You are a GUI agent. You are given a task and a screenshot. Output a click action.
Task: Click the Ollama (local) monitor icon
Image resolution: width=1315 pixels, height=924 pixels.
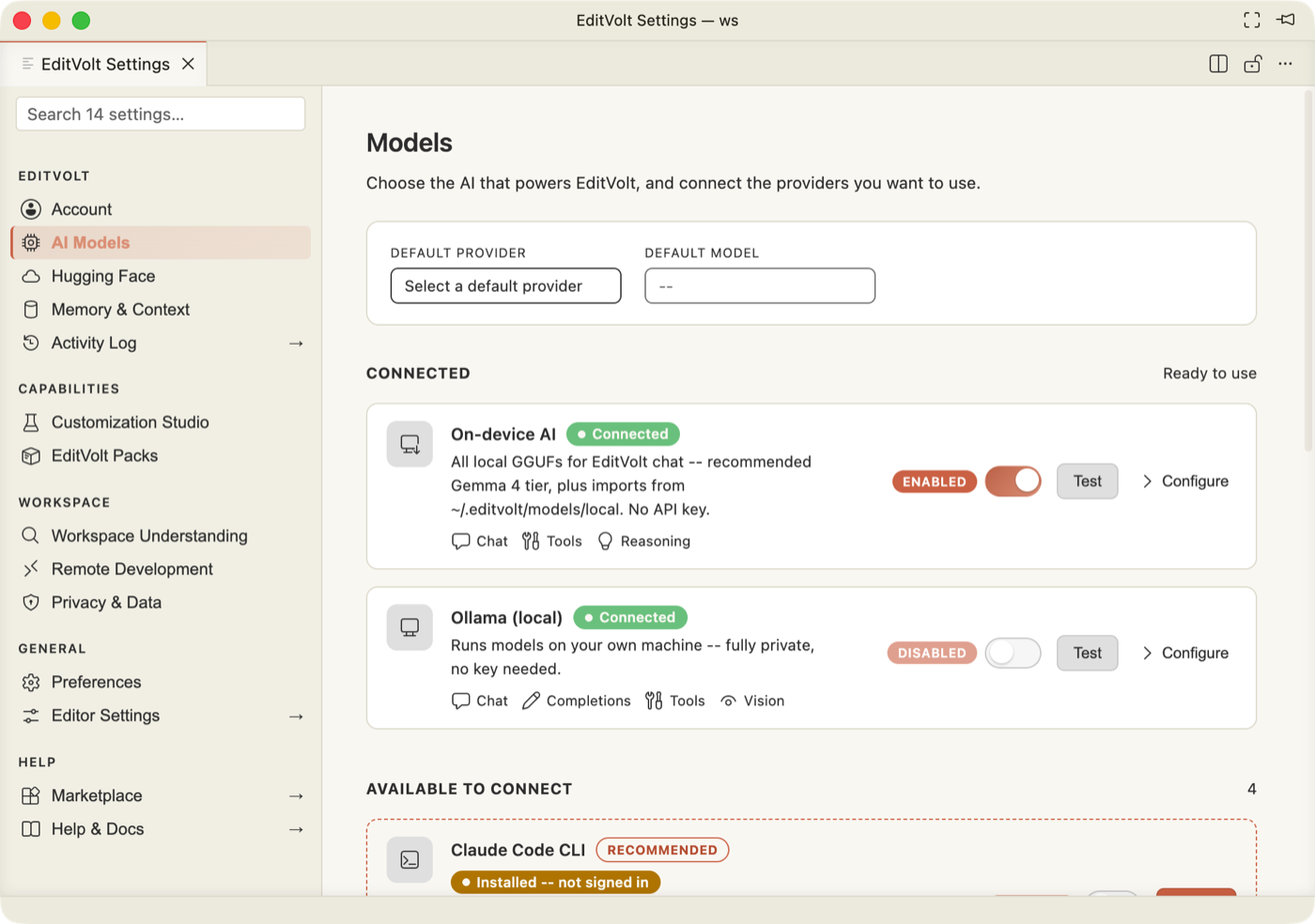pos(410,627)
